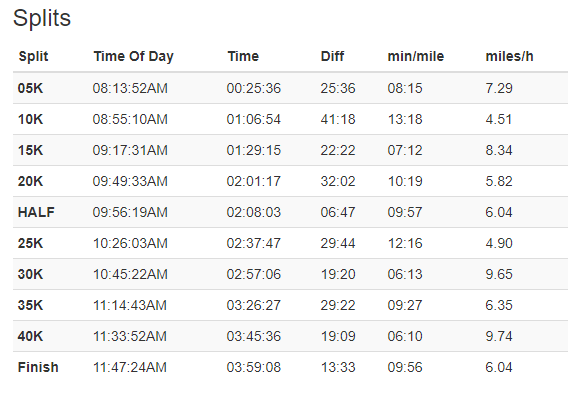The height and width of the screenshot is (393, 575).
Task: Click the Finish row label
Action: 38,367
